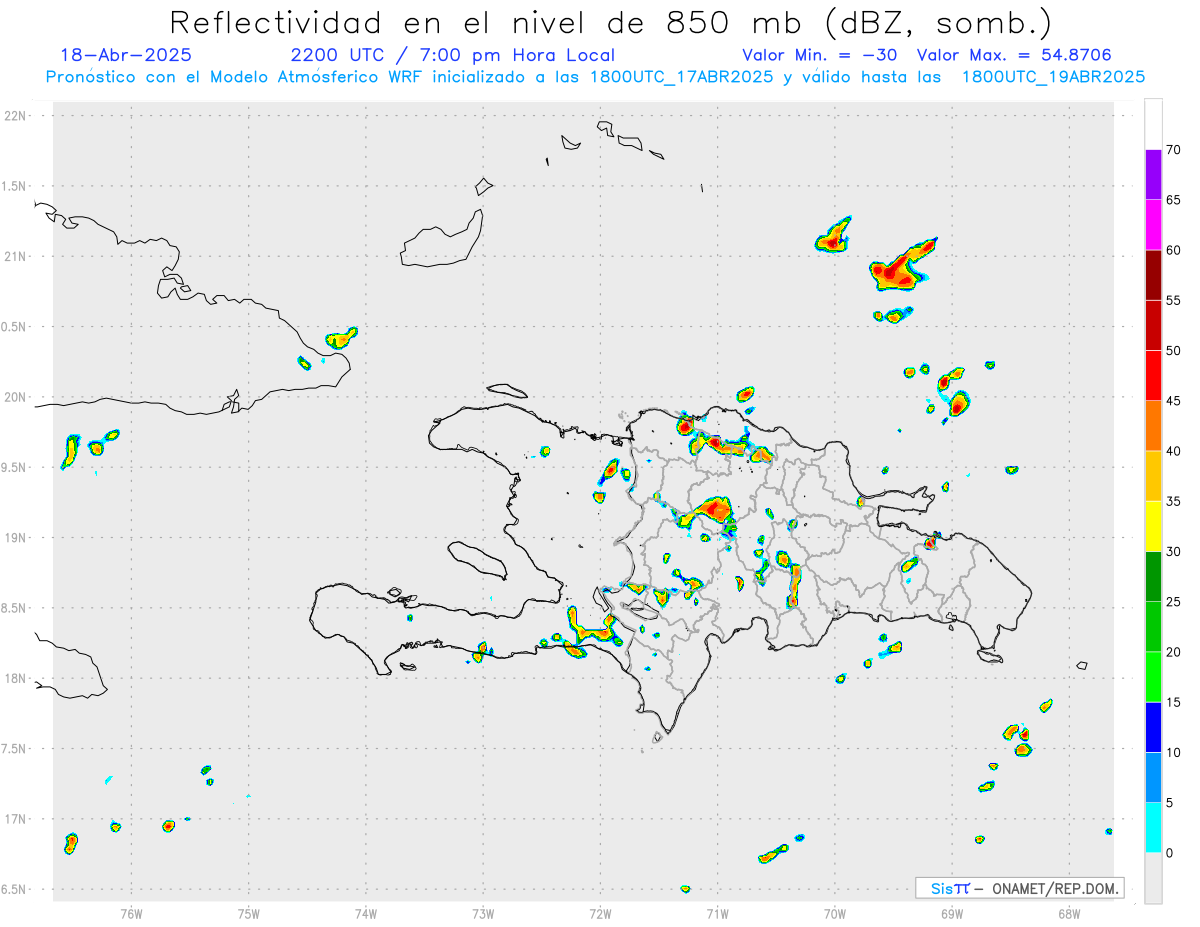Click the '68W' longitude axis label
The height and width of the screenshot is (927, 1200).
[x=1069, y=913]
